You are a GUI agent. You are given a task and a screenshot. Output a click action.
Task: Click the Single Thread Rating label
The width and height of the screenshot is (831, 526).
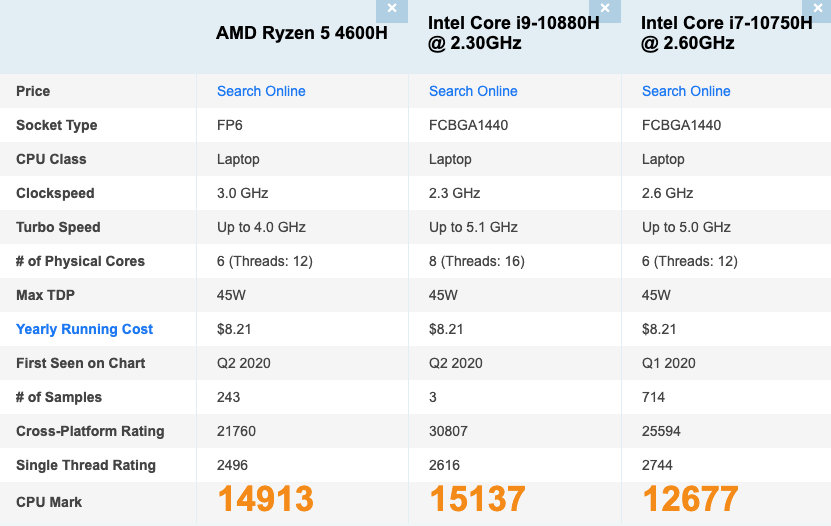click(x=86, y=465)
